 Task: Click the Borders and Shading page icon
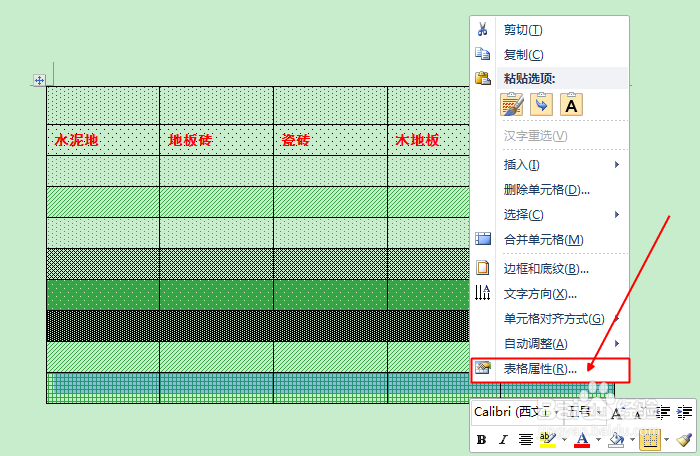point(483,268)
